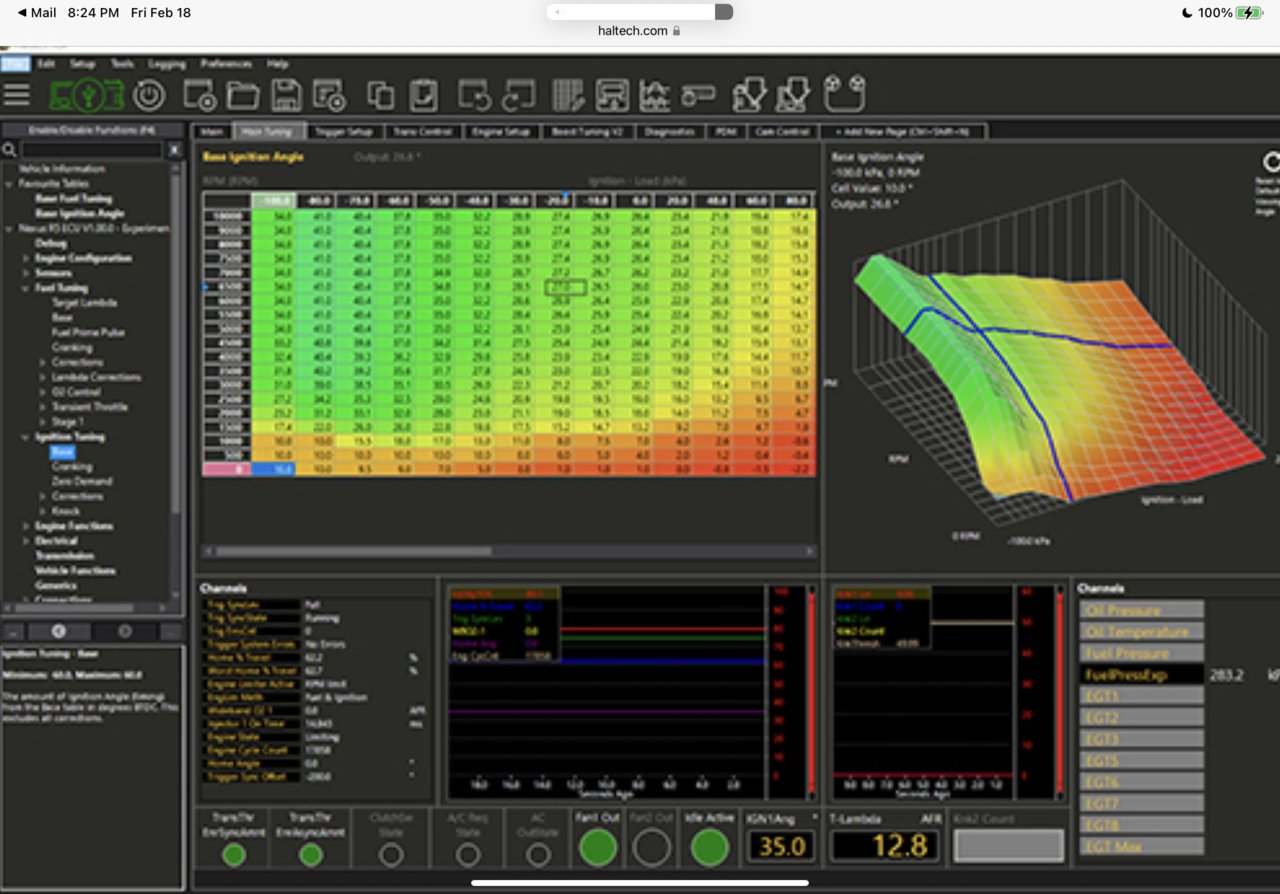
Task: Switch to the Trans Control tab
Action: point(423,131)
